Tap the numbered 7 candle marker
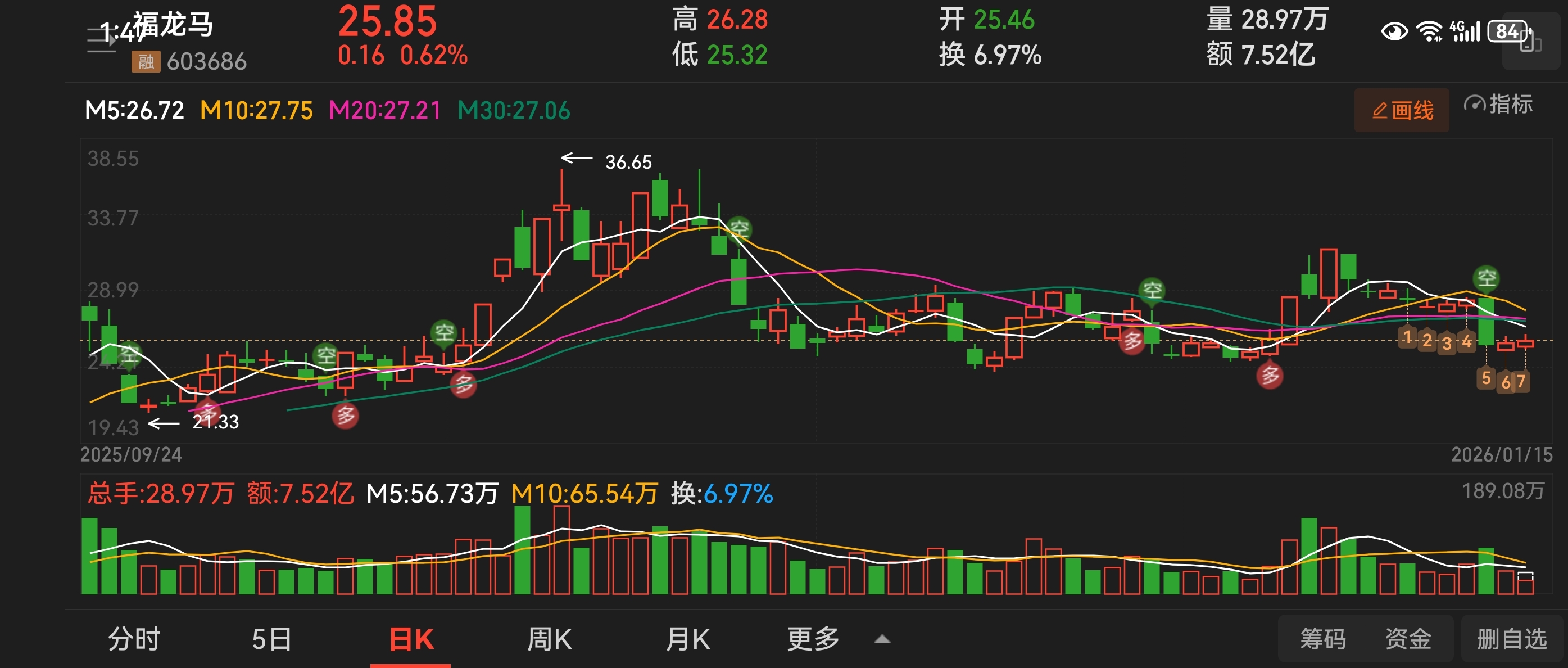 1521,382
